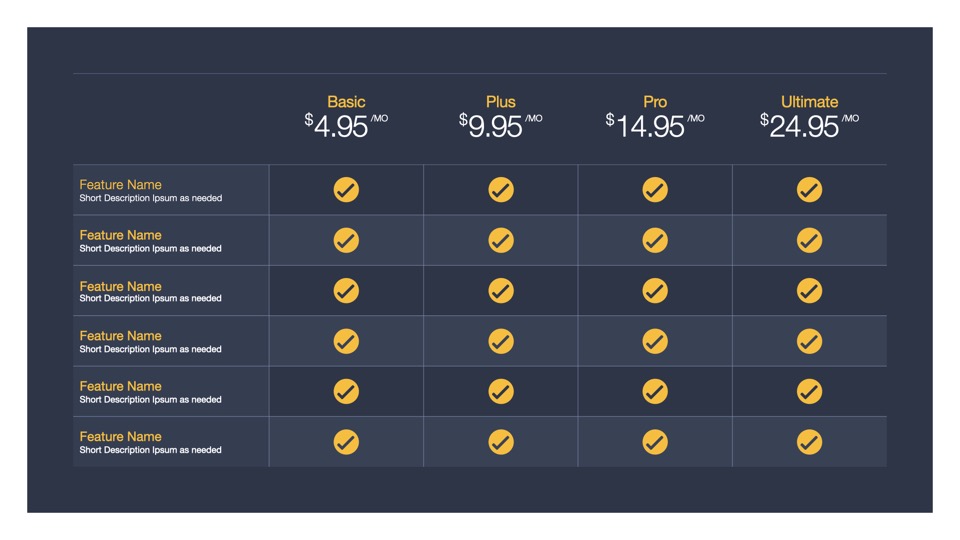Image resolution: width=960 pixels, height=540 pixels.
Task: Click the $14.95 price text
Action: tap(649, 127)
